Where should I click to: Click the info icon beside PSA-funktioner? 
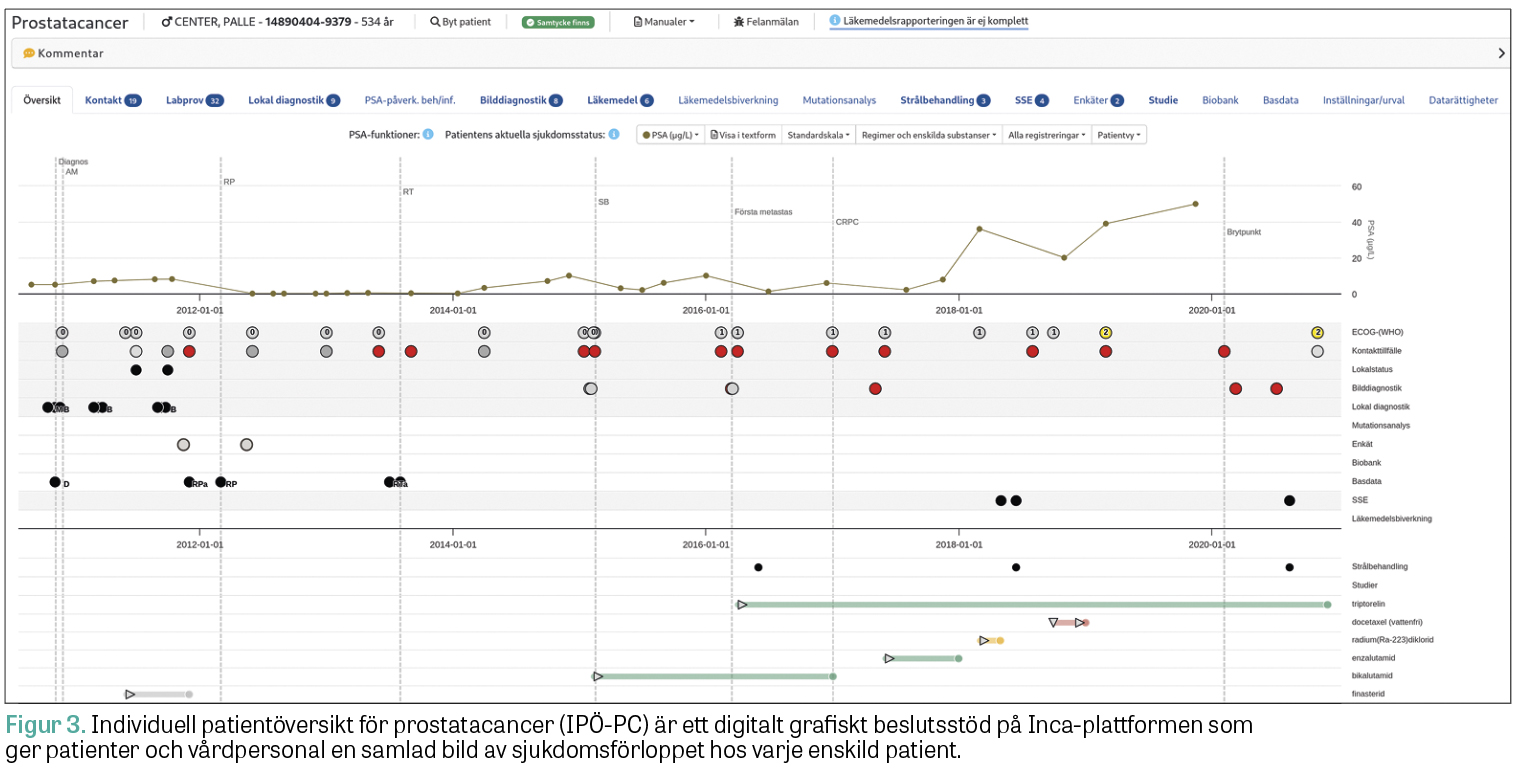pyautogui.click(x=428, y=134)
